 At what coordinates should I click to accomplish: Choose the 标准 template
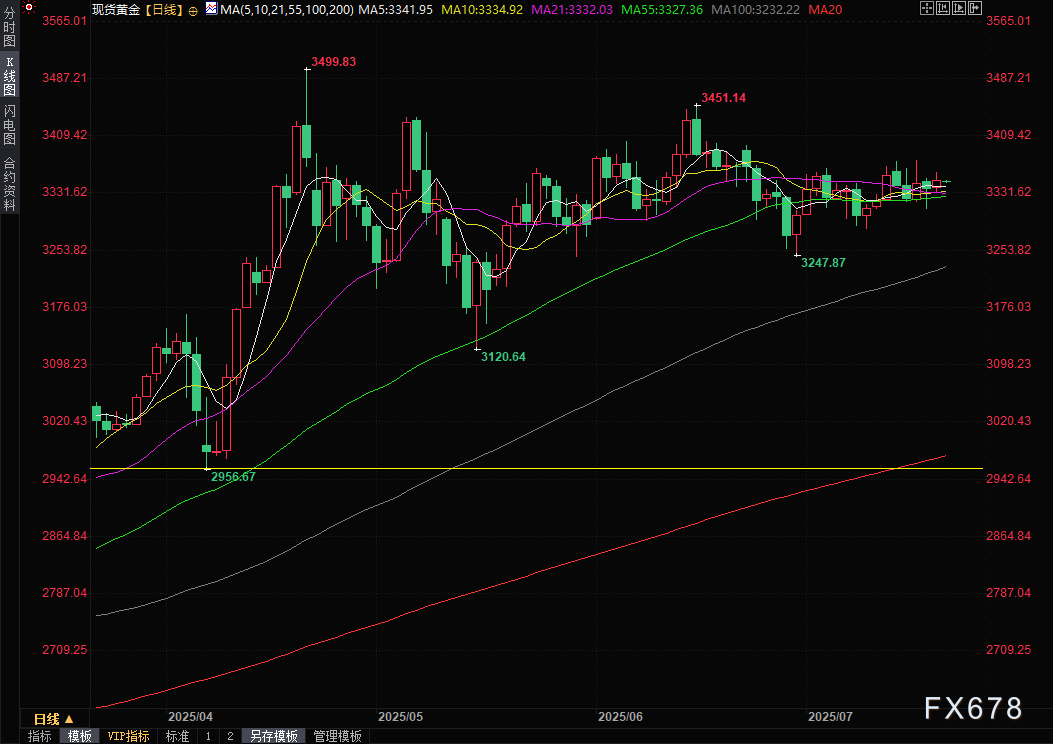[x=177, y=736]
